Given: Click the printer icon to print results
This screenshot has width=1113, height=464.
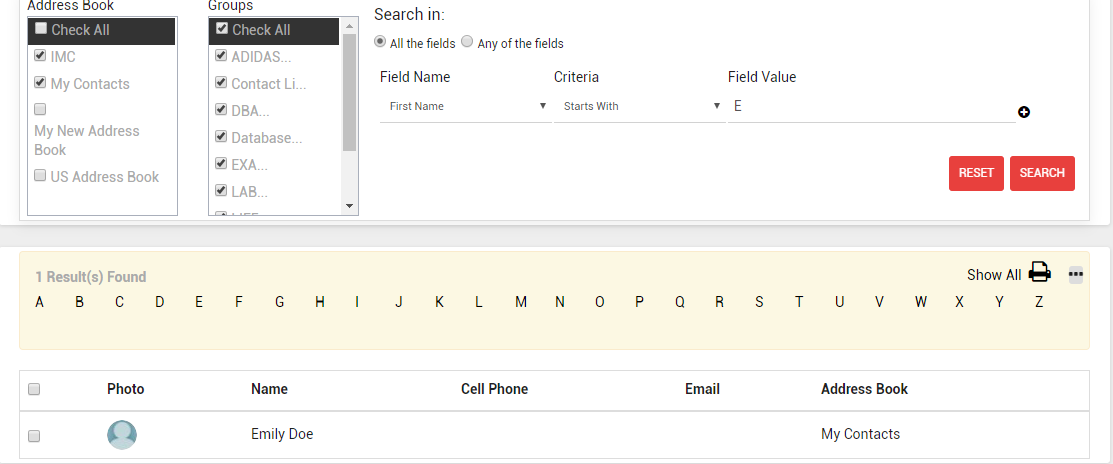Looking at the screenshot, I should pyautogui.click(x=1040, y=272).
